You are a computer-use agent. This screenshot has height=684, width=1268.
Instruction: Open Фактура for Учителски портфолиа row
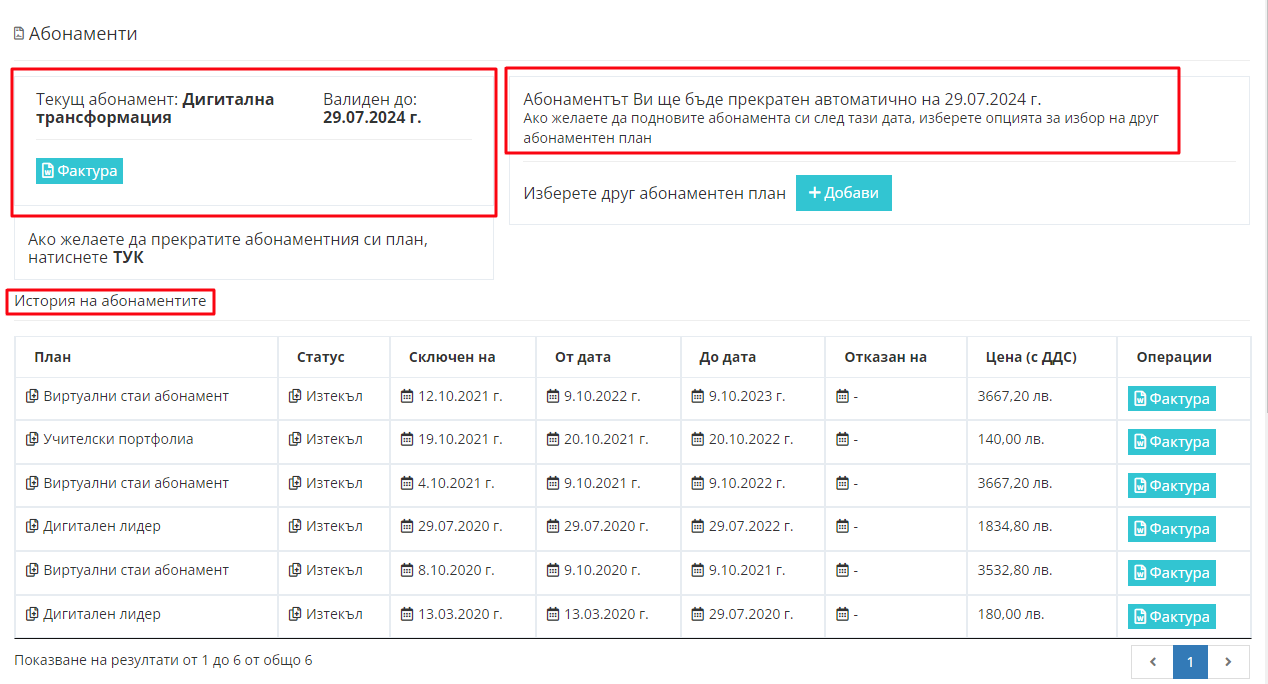[1171, 442]
